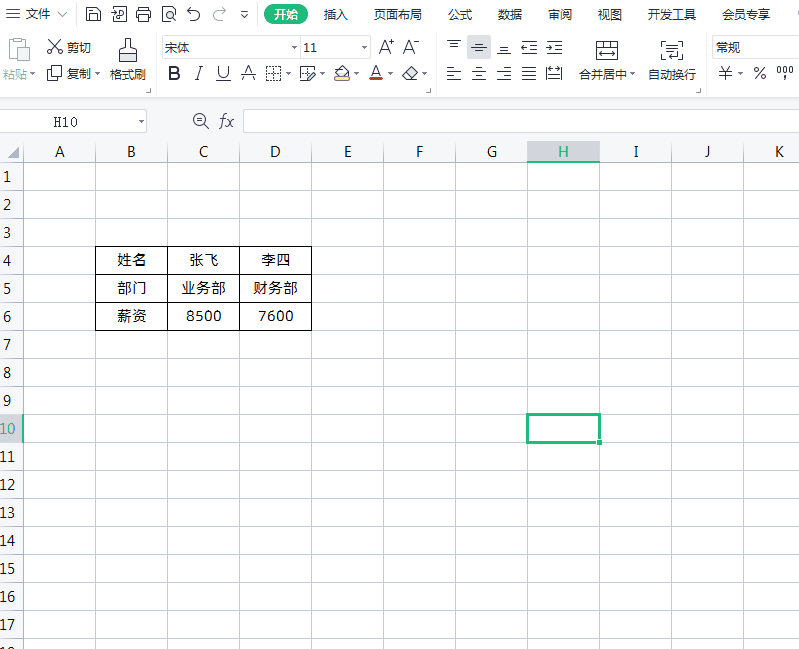Screen dimensions: 799x649
Task: Click the decrease indent icon
Action: point(529,47)
